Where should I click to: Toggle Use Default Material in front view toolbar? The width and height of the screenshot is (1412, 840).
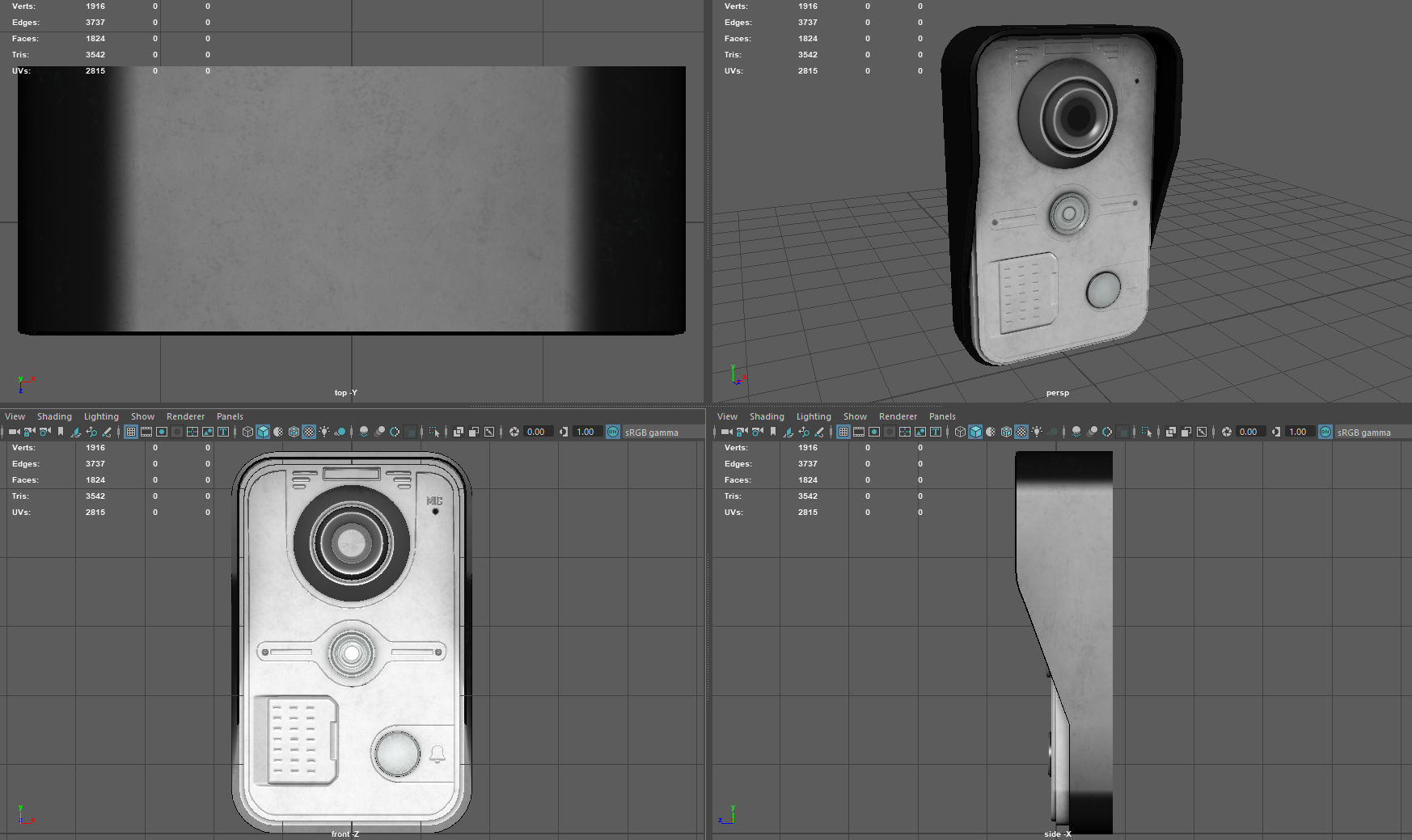point(278,432)
